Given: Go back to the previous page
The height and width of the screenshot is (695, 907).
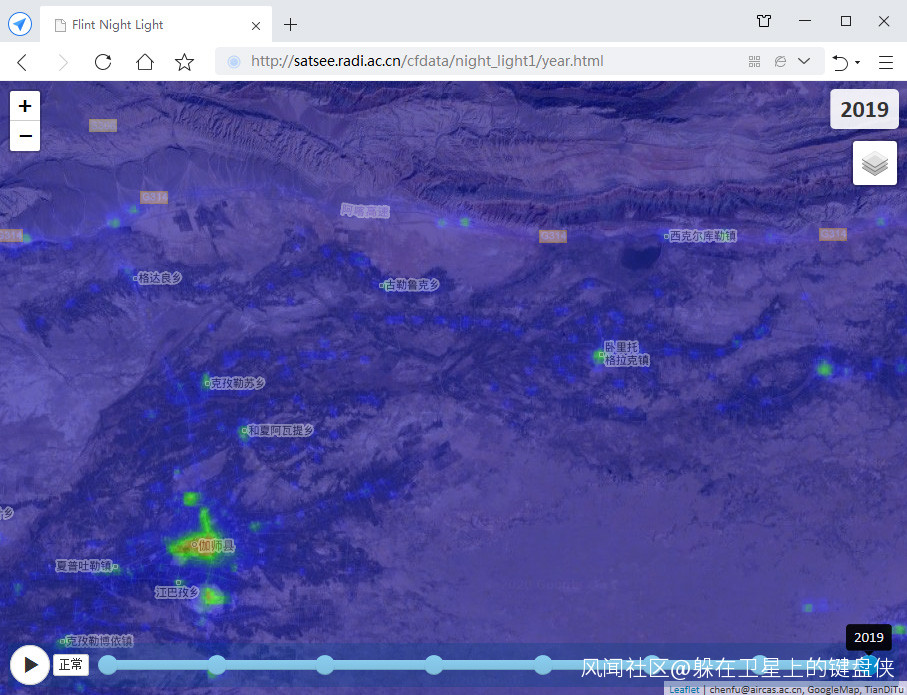Looking at the screenshot, I should point(22,62).
